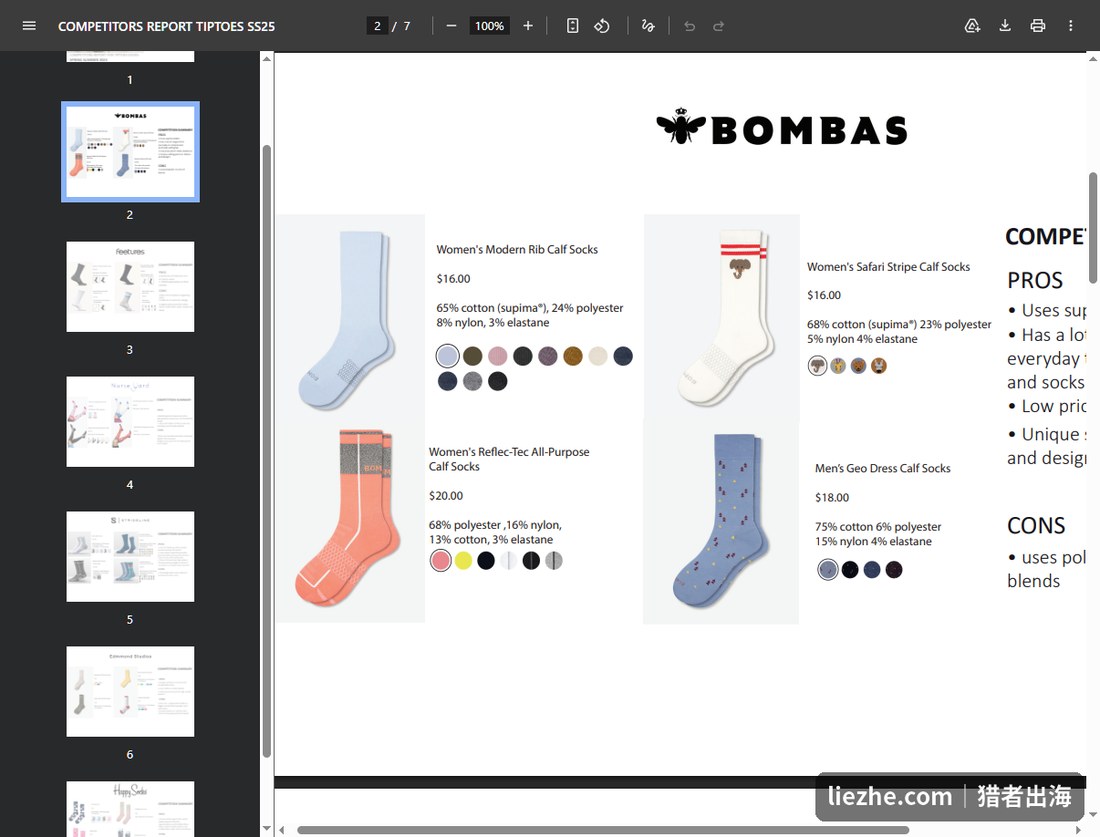
Task: Zoom in with the plus icon
Action: (528, 26)
